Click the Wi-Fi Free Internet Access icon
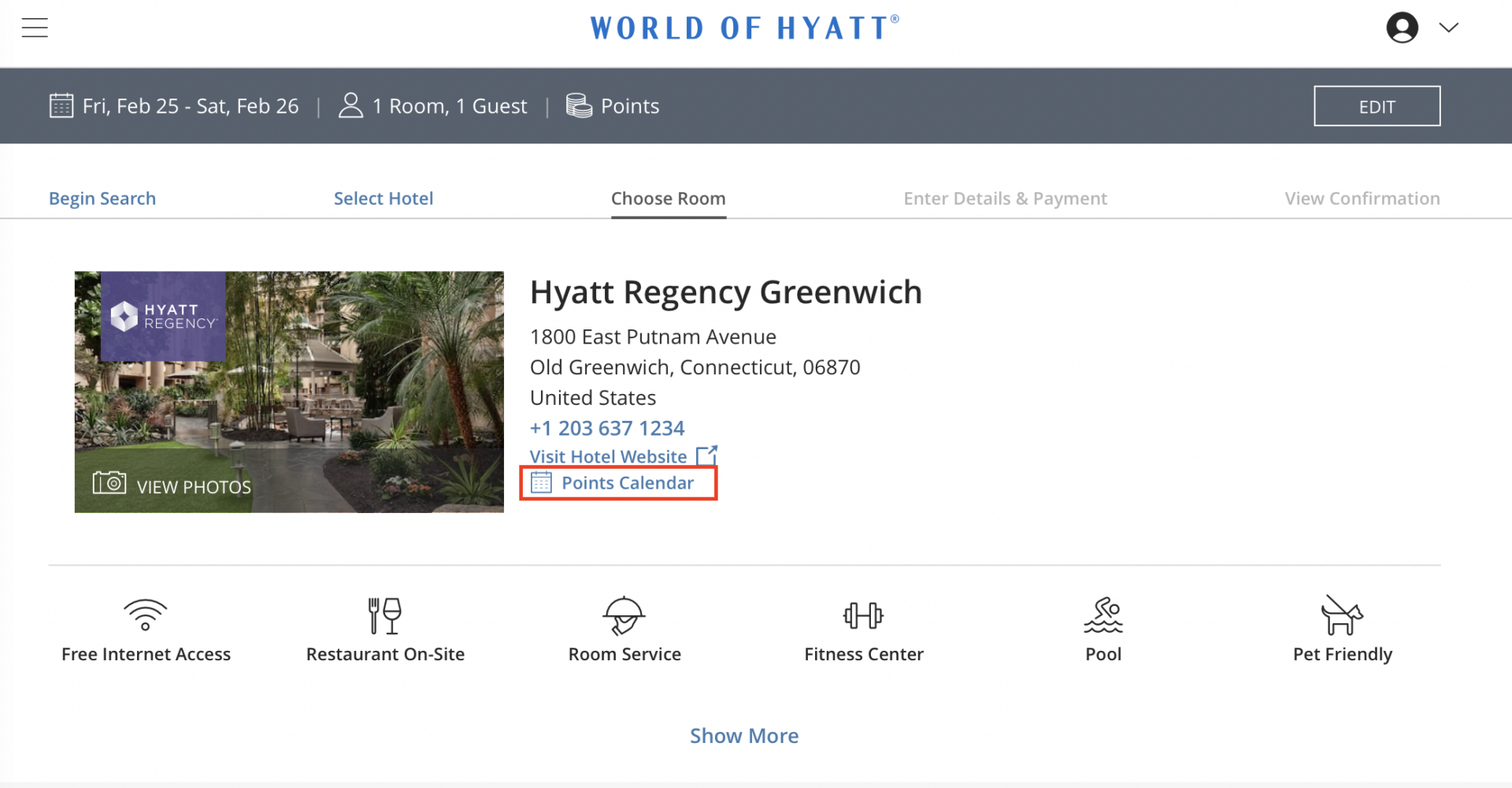 coord(146,615)
